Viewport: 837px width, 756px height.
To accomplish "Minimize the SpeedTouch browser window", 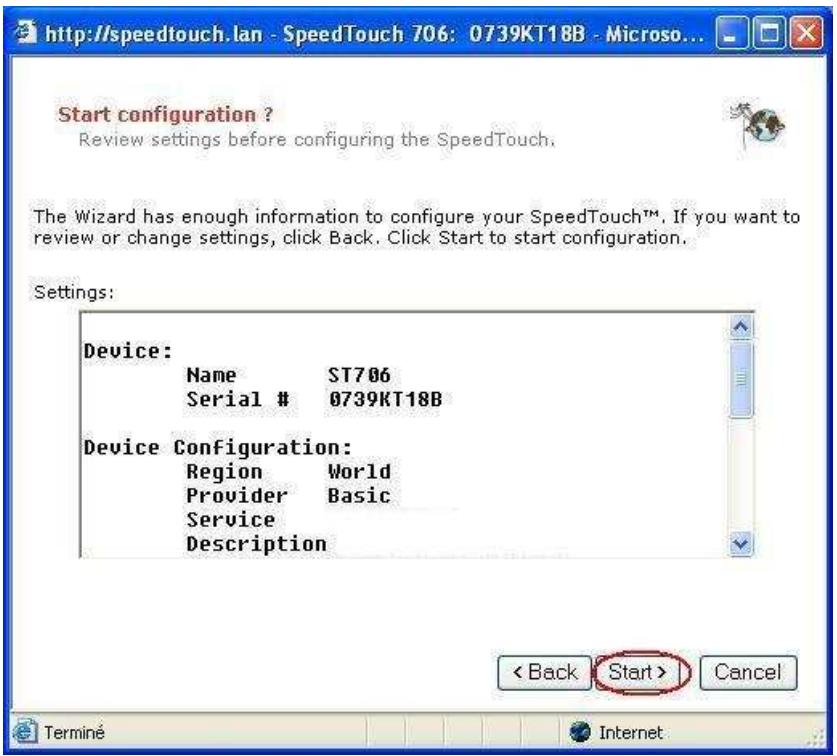I will coord(730,33).
